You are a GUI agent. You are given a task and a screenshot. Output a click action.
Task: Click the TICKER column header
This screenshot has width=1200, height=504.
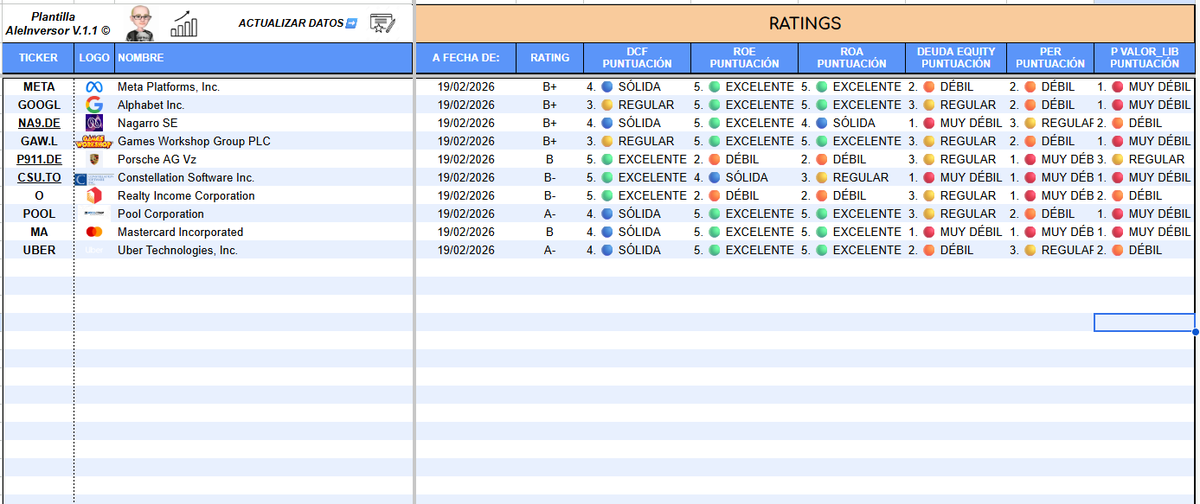[x=38, y=58]
